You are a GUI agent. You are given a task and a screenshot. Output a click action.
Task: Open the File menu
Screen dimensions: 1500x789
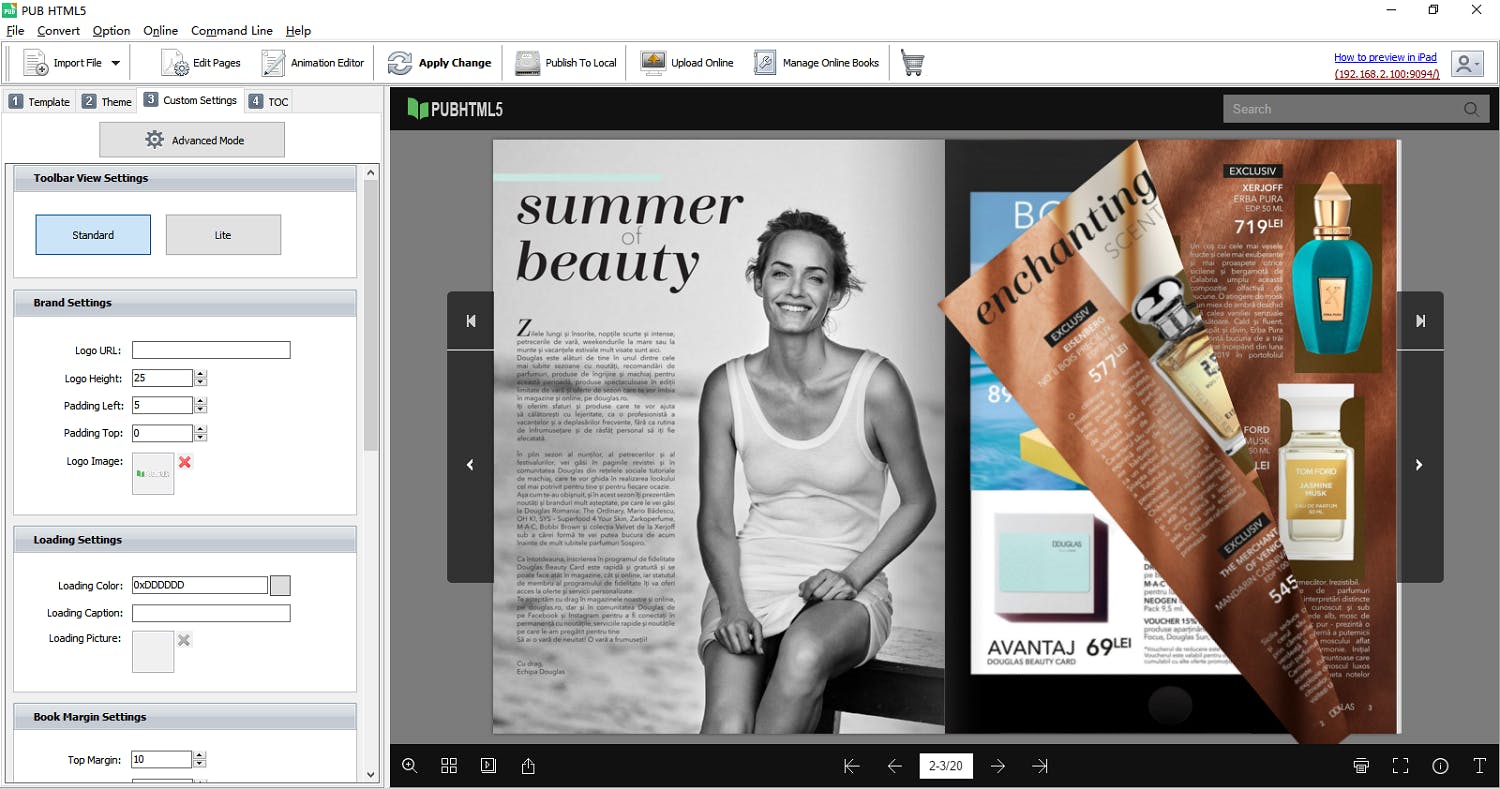(x=15, y=31)
